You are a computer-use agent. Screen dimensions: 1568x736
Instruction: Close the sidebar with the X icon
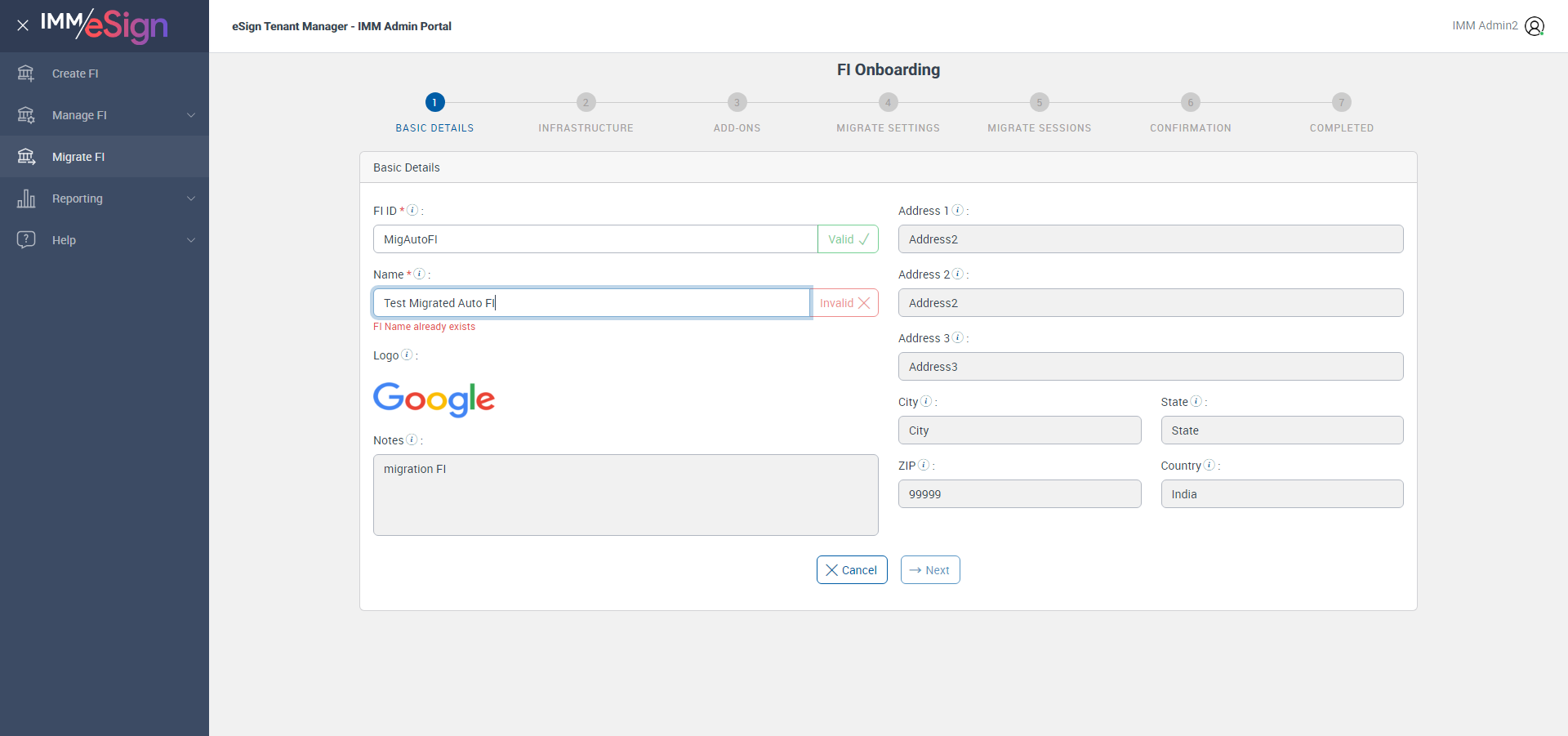pos(23,25)
